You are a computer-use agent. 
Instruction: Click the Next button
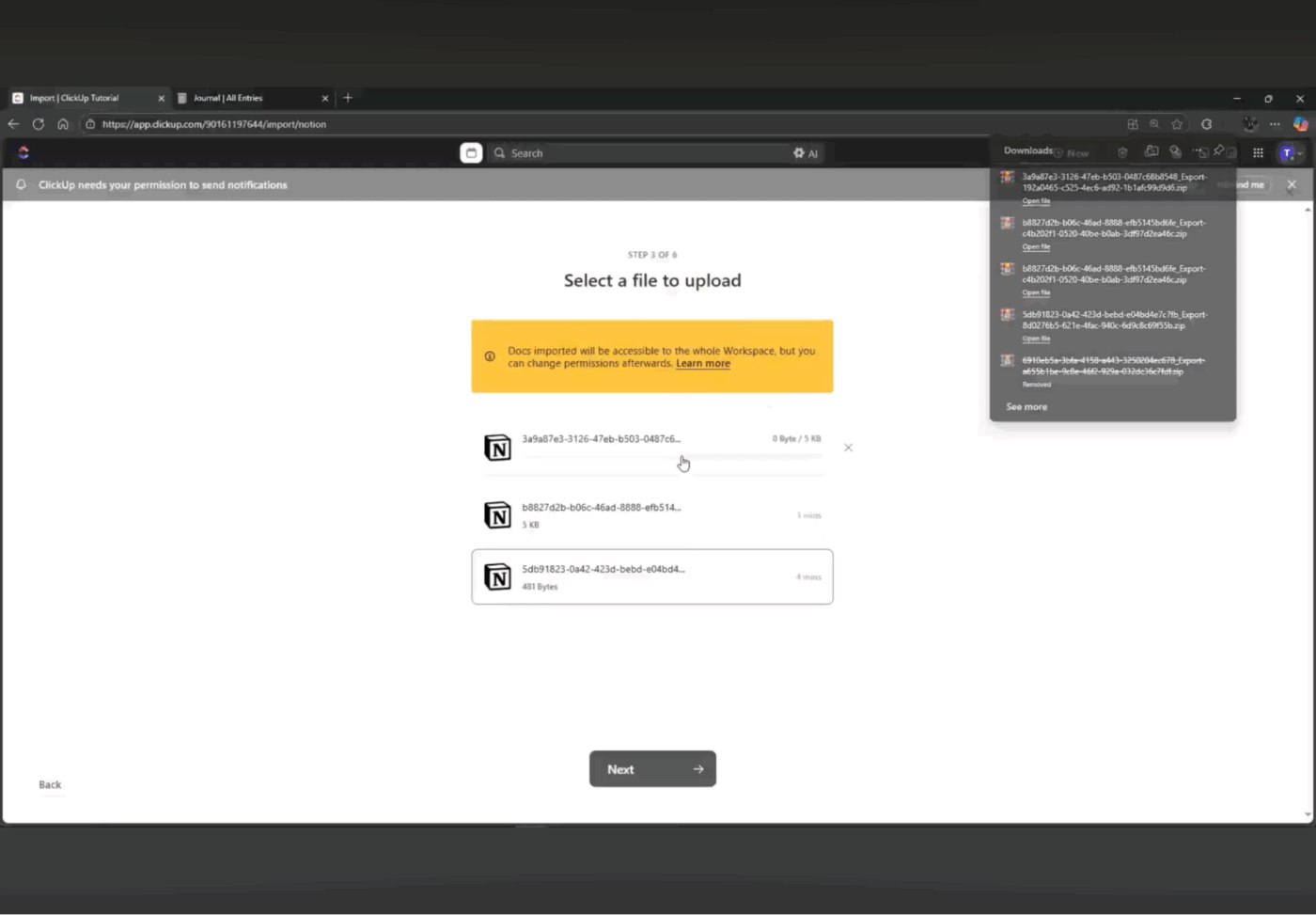click(x=652, y=769)
